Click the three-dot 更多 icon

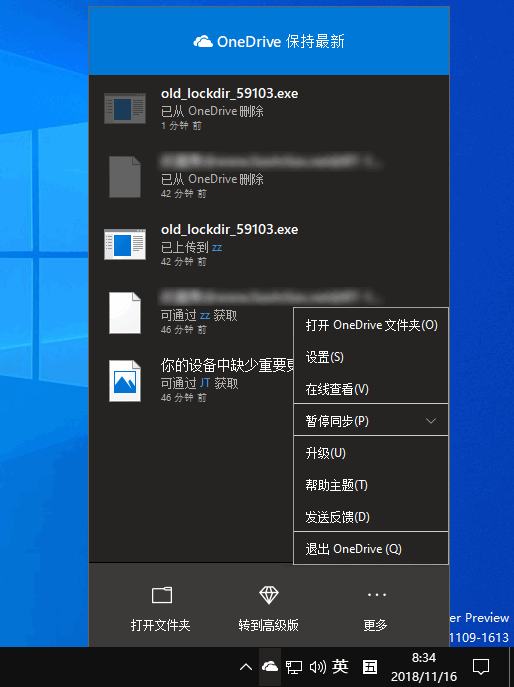pos(376,595)
